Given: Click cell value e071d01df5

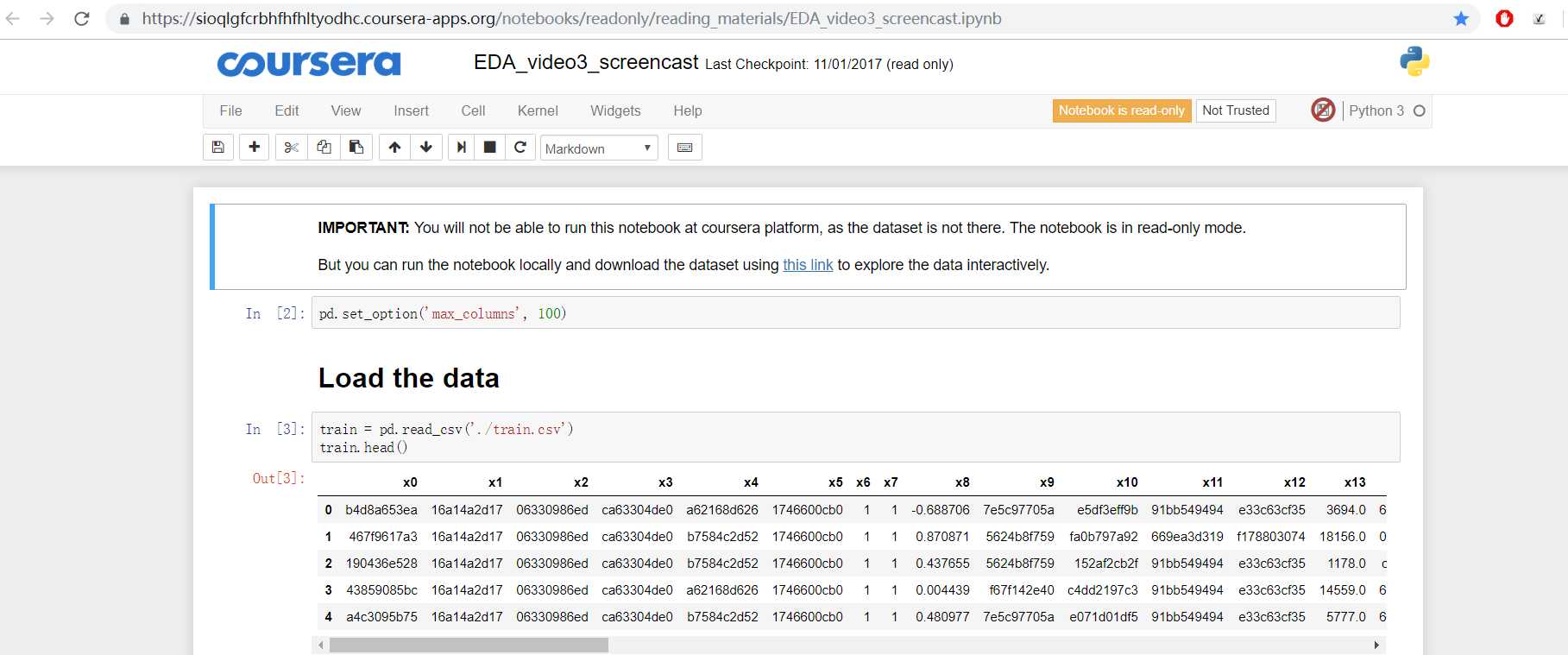Looking at the screenshot, I should pos(1104,617).
